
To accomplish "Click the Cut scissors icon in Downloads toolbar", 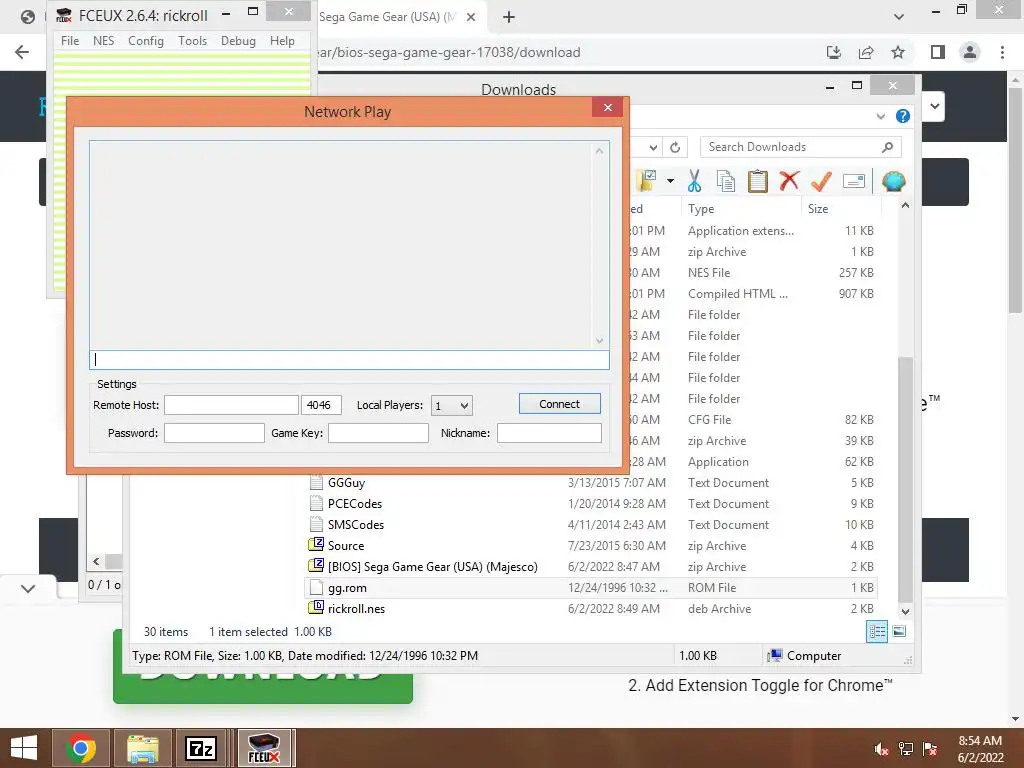I will [x=694, y=181].
